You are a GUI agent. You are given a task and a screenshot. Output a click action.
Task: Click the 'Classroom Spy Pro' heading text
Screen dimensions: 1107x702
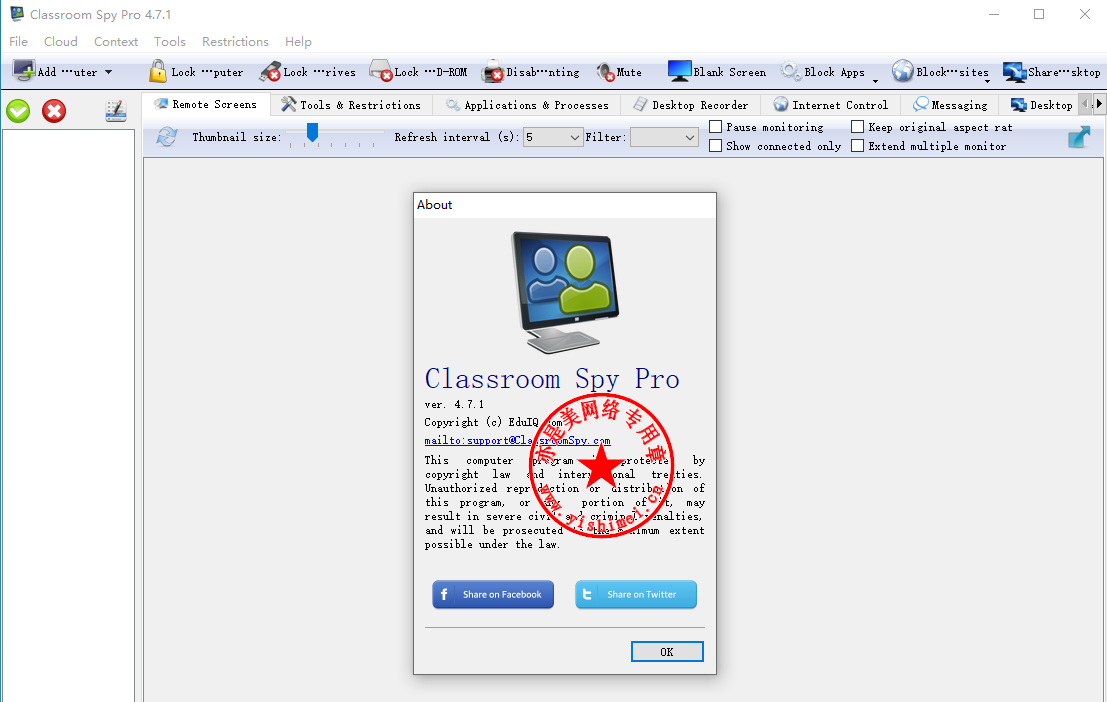(x=552, y=379)
